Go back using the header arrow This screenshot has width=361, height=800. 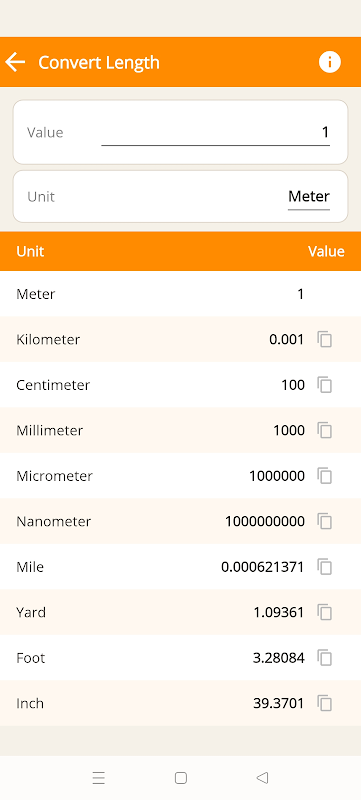coord(15,62)
